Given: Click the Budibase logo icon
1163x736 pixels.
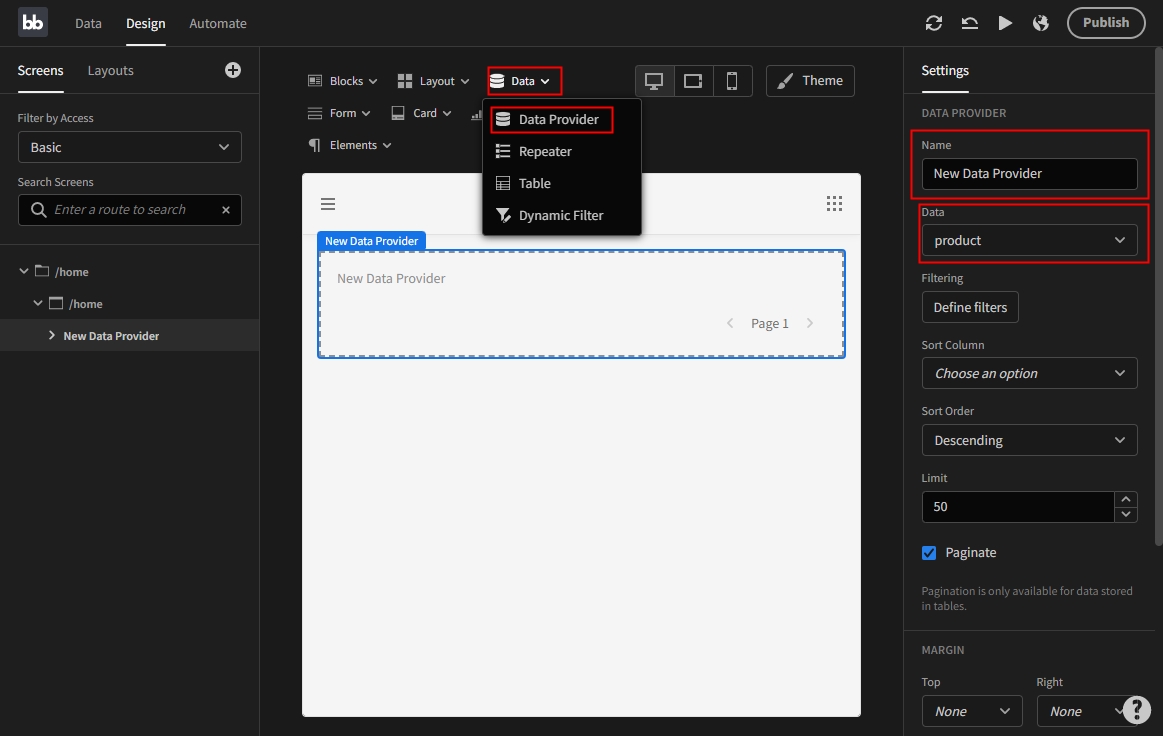Looking at the screenshot, I should 33,22.
